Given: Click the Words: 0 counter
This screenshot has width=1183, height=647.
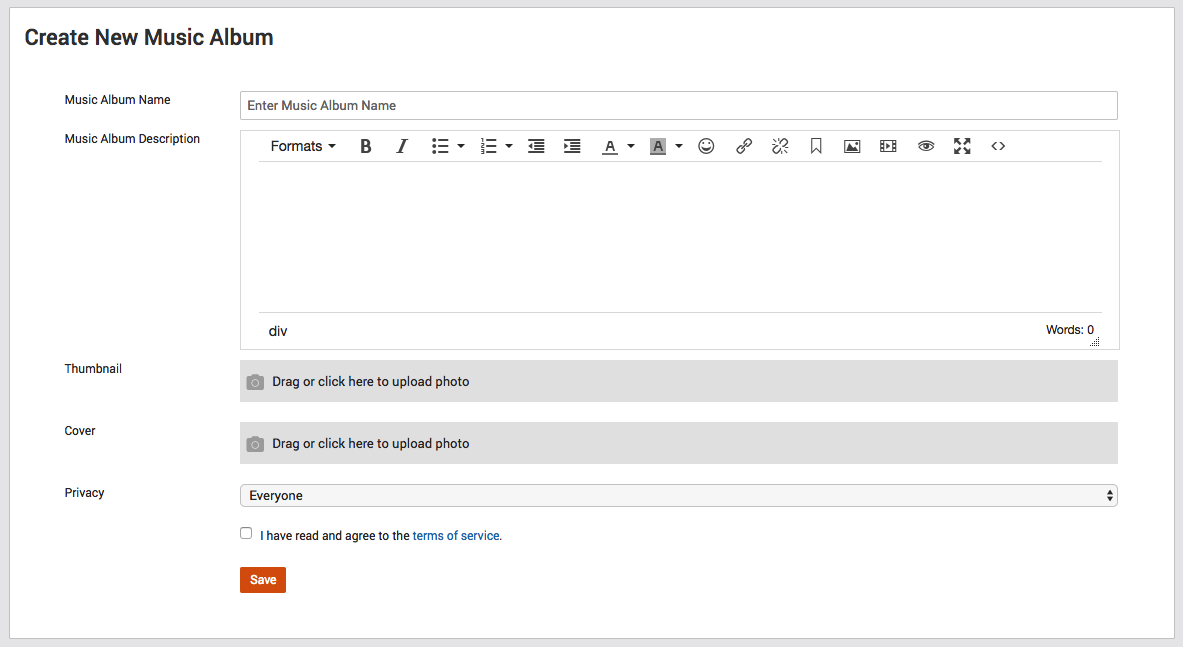Looking at the screenshot, I should pos(1069,330).
